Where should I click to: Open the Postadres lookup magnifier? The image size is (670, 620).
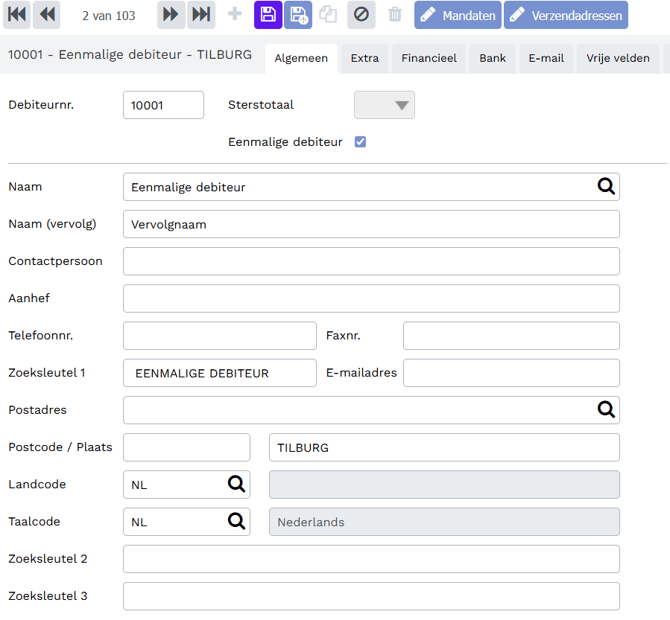point(606,410)
